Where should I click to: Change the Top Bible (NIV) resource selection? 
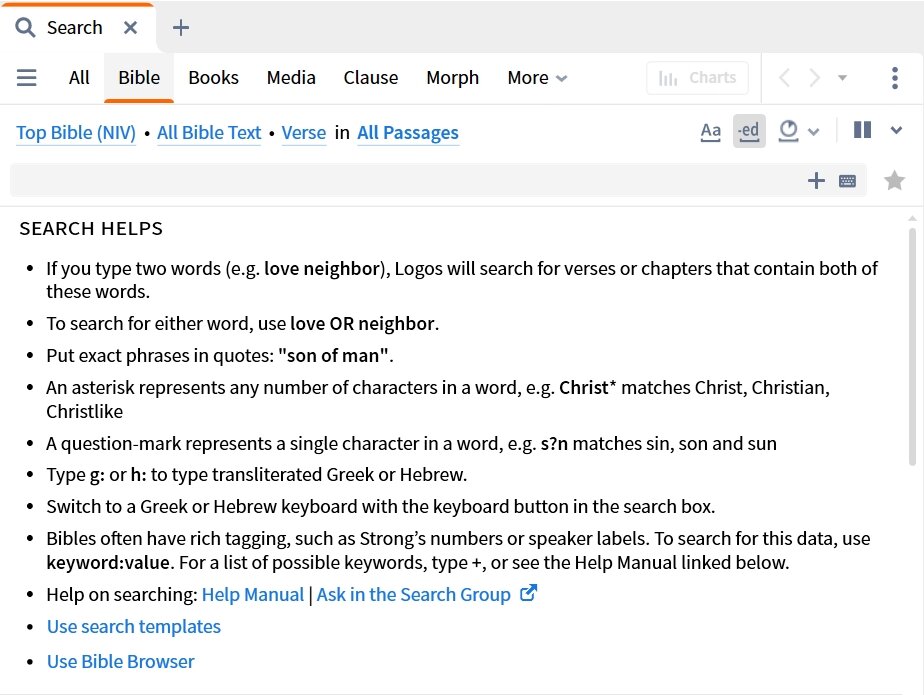pyautogui.click(x=76, y=133)
